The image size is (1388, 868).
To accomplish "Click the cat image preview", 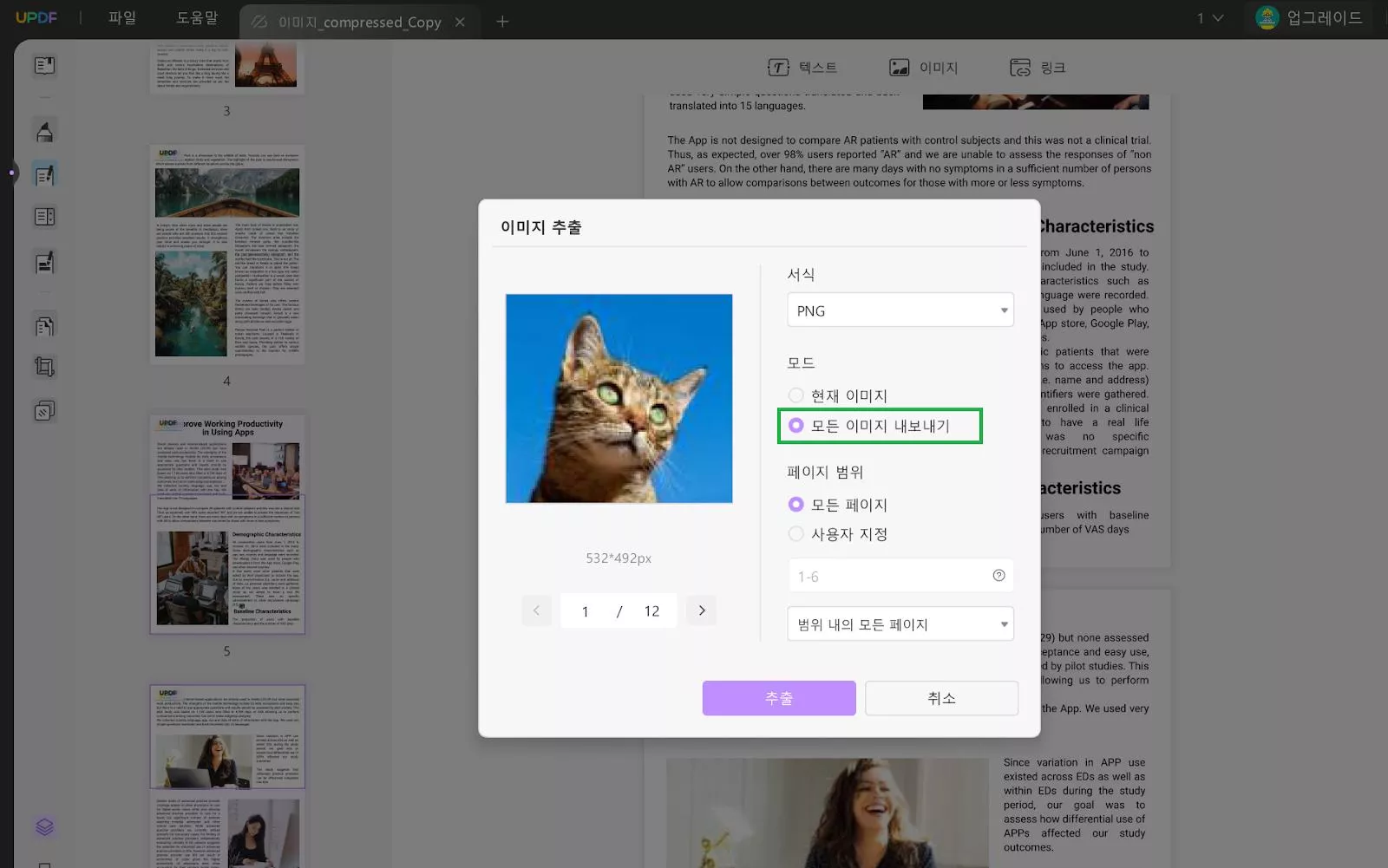I will pyautogui.click(x=619, y=398).
